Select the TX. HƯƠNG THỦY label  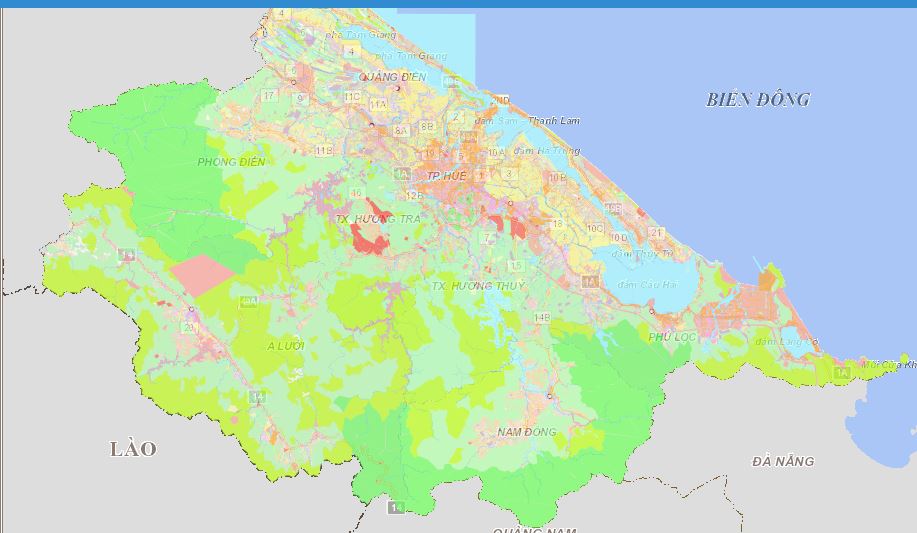477,286
